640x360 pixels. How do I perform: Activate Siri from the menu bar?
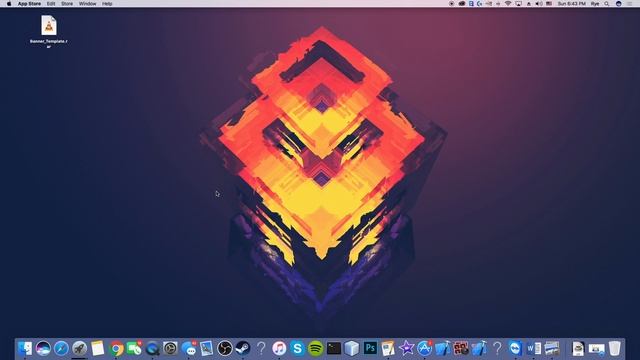[619, 4]
